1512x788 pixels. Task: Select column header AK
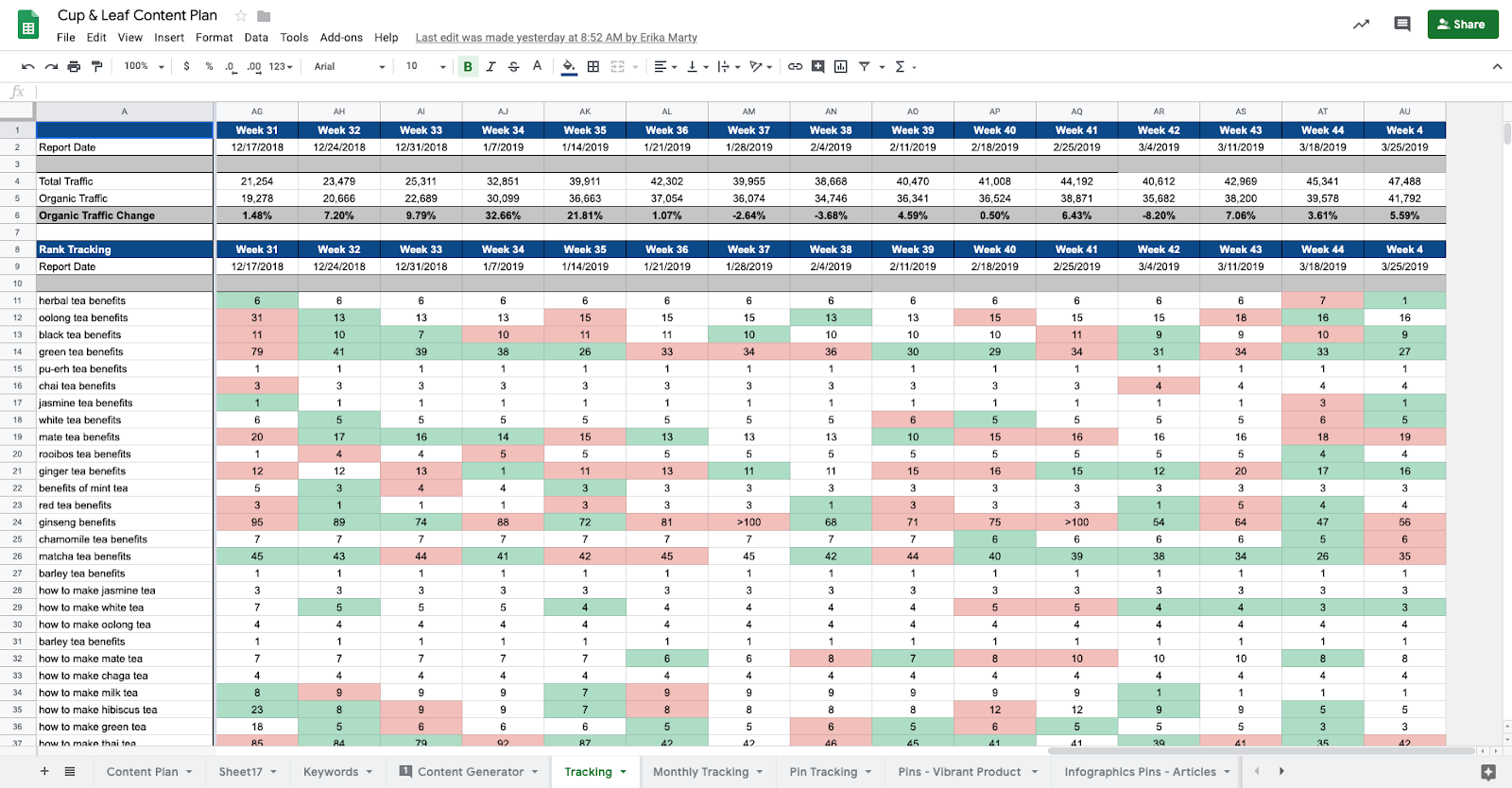pos(585,111)
